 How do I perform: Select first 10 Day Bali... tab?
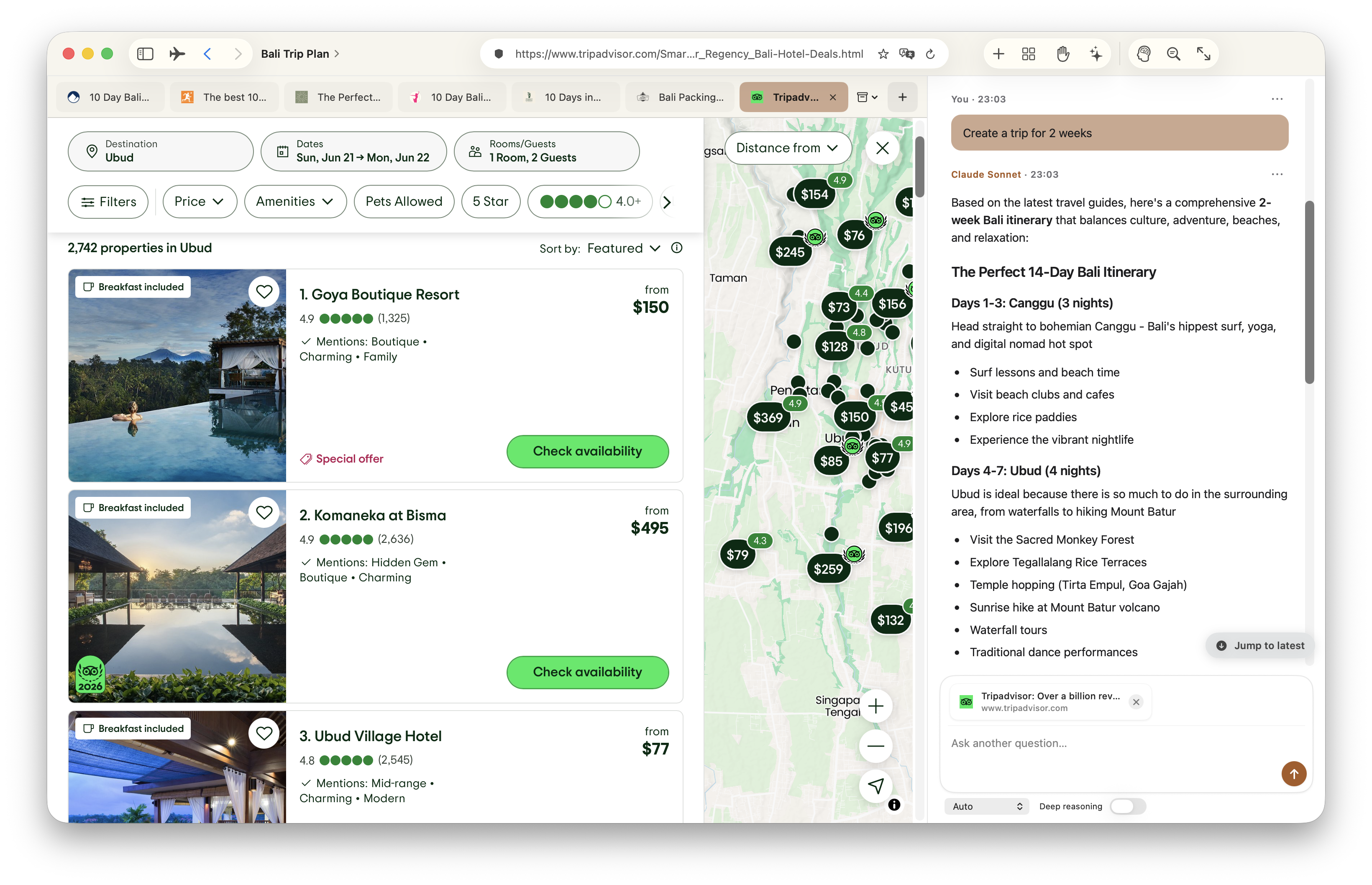pyautogui.click(x=111, y=97)
